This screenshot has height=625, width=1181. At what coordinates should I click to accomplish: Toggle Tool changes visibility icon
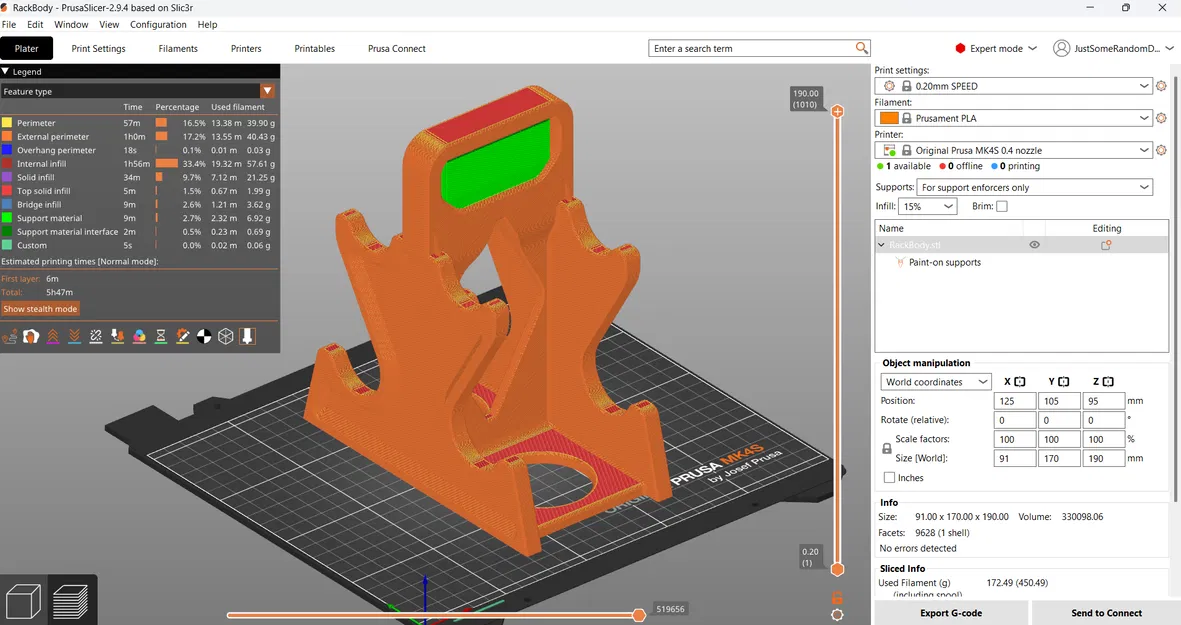click(x=117, y=337)
